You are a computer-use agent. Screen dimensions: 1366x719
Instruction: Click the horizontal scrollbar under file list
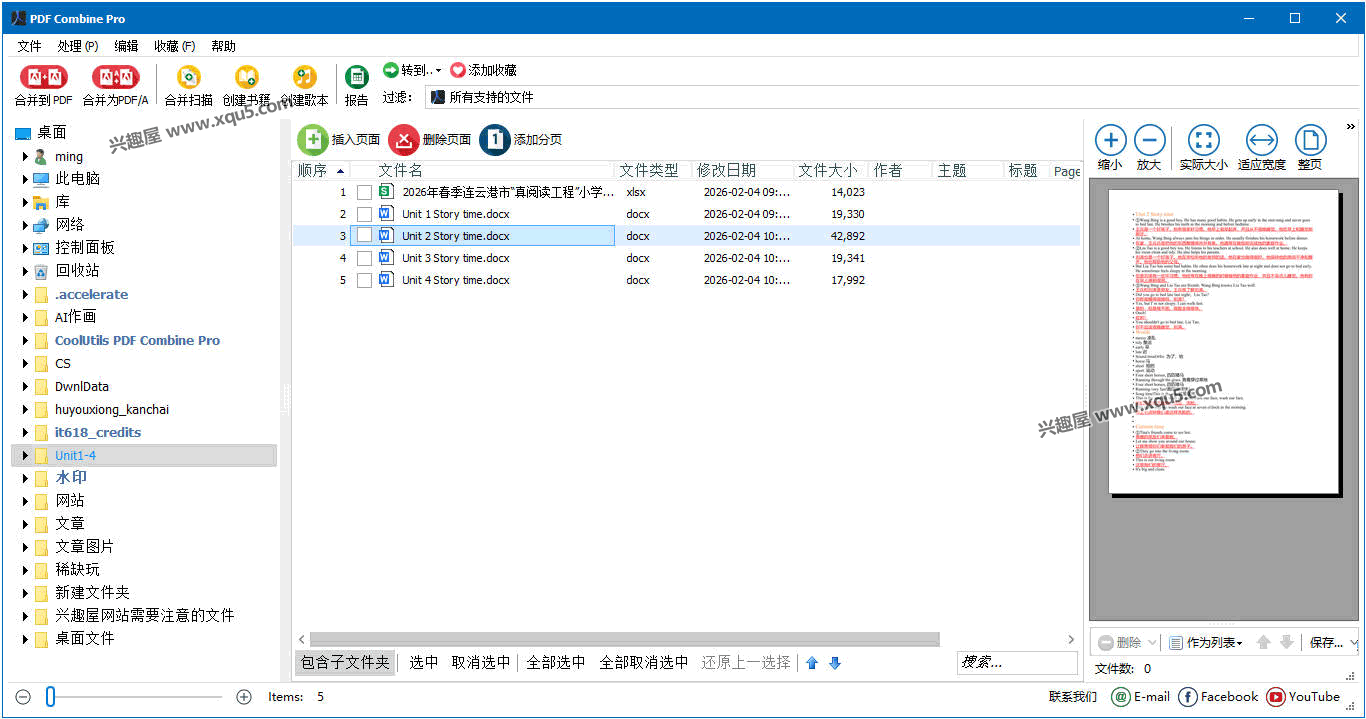[625, 639]
